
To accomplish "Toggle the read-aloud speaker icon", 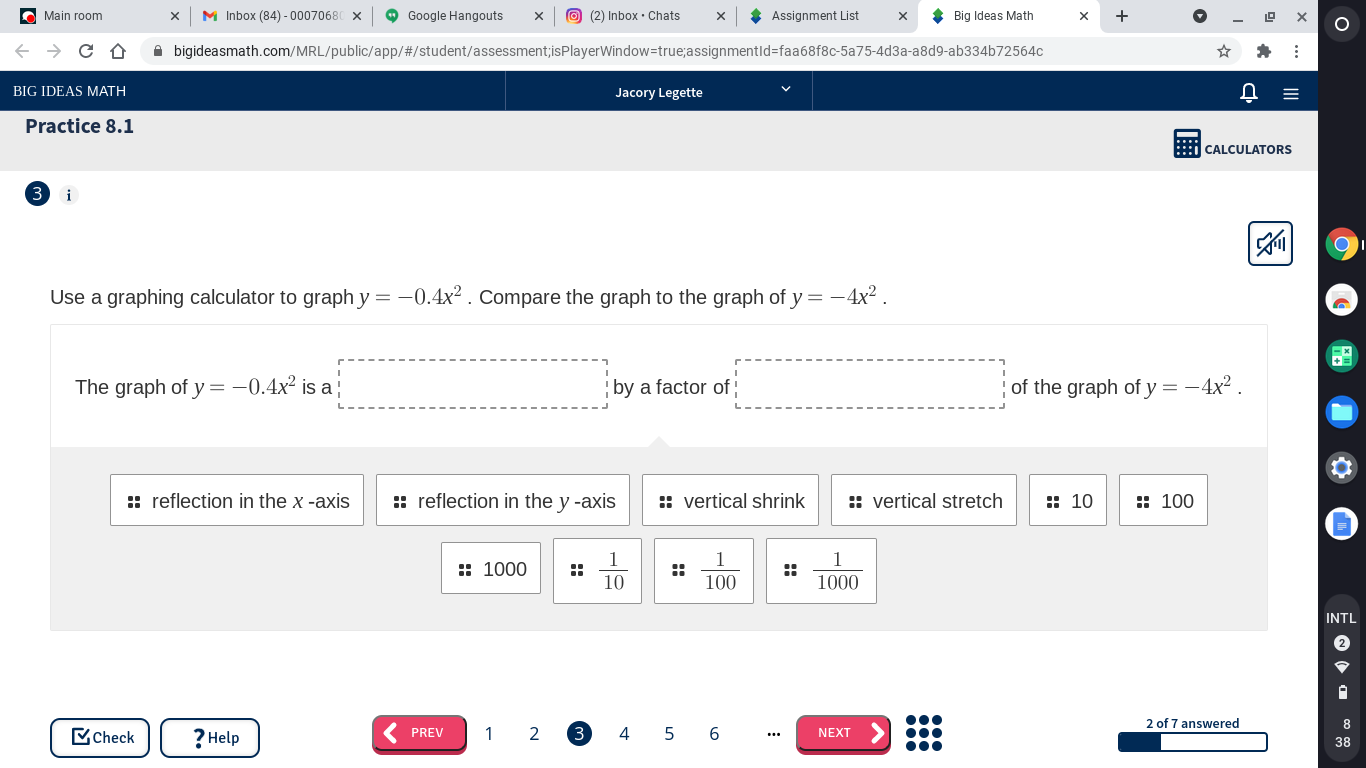I will [1270, 243].
